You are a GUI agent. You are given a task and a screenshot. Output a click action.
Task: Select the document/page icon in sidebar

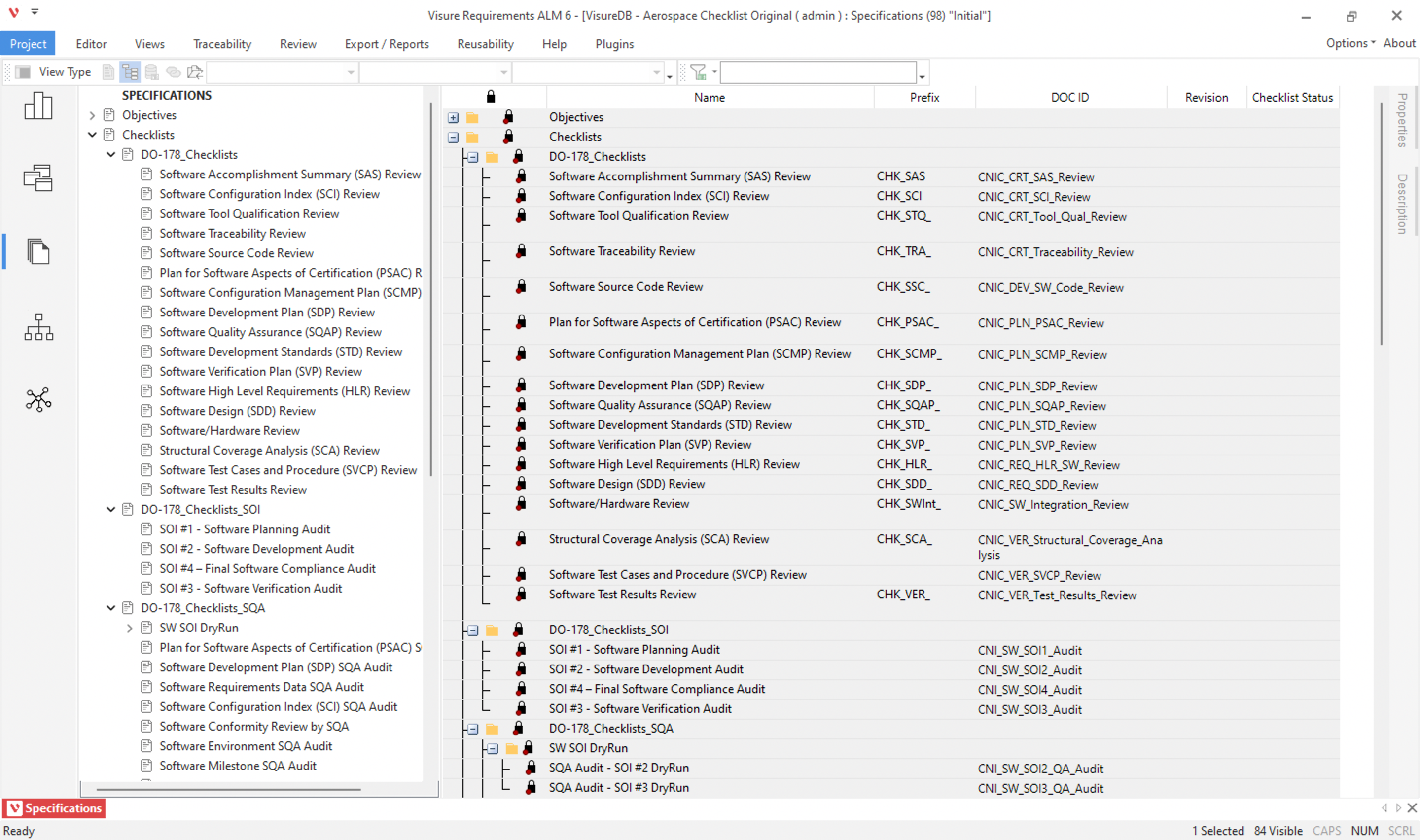tap(39, 252)
